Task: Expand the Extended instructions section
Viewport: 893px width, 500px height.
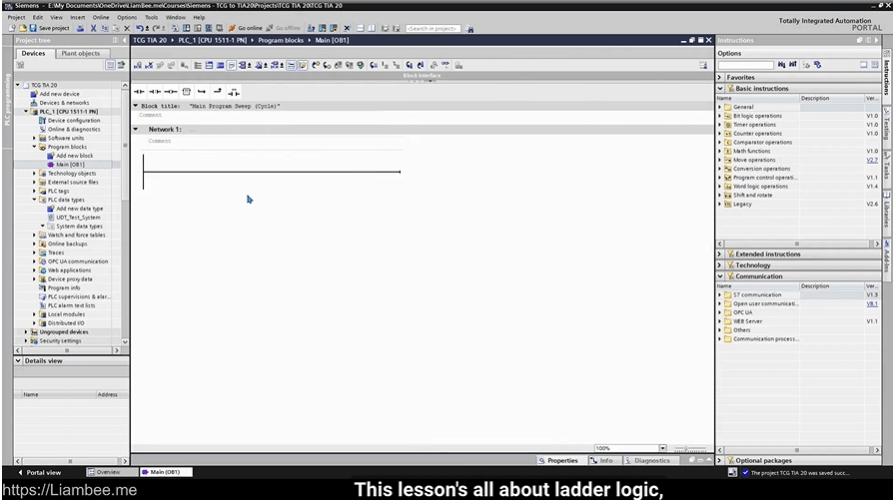Action: (x=720, y=254)
